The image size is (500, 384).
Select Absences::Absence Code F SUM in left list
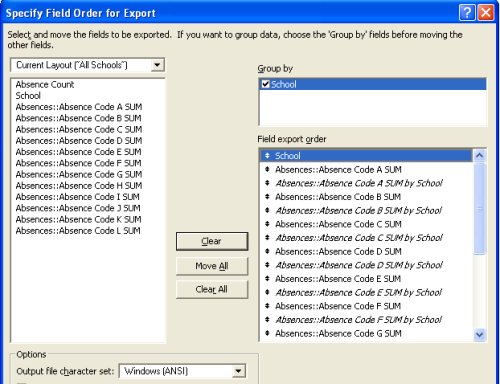click(x=78, y=163)
